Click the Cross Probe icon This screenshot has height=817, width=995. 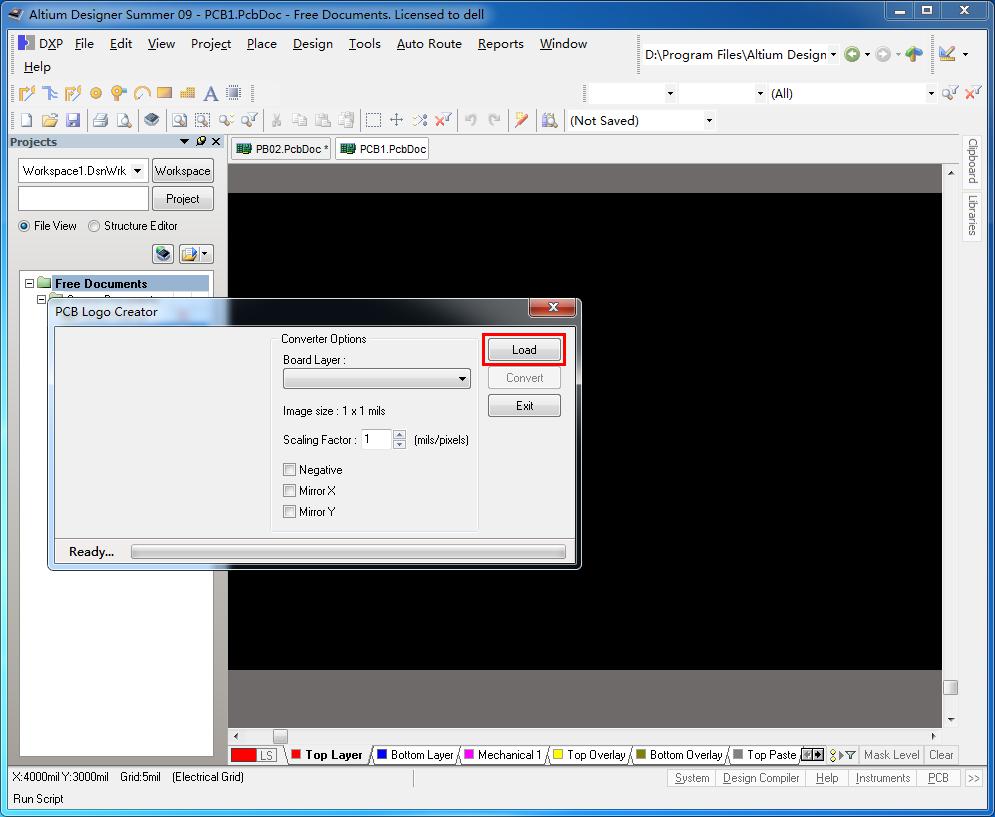pyautogui.click(x=522, y=120)
